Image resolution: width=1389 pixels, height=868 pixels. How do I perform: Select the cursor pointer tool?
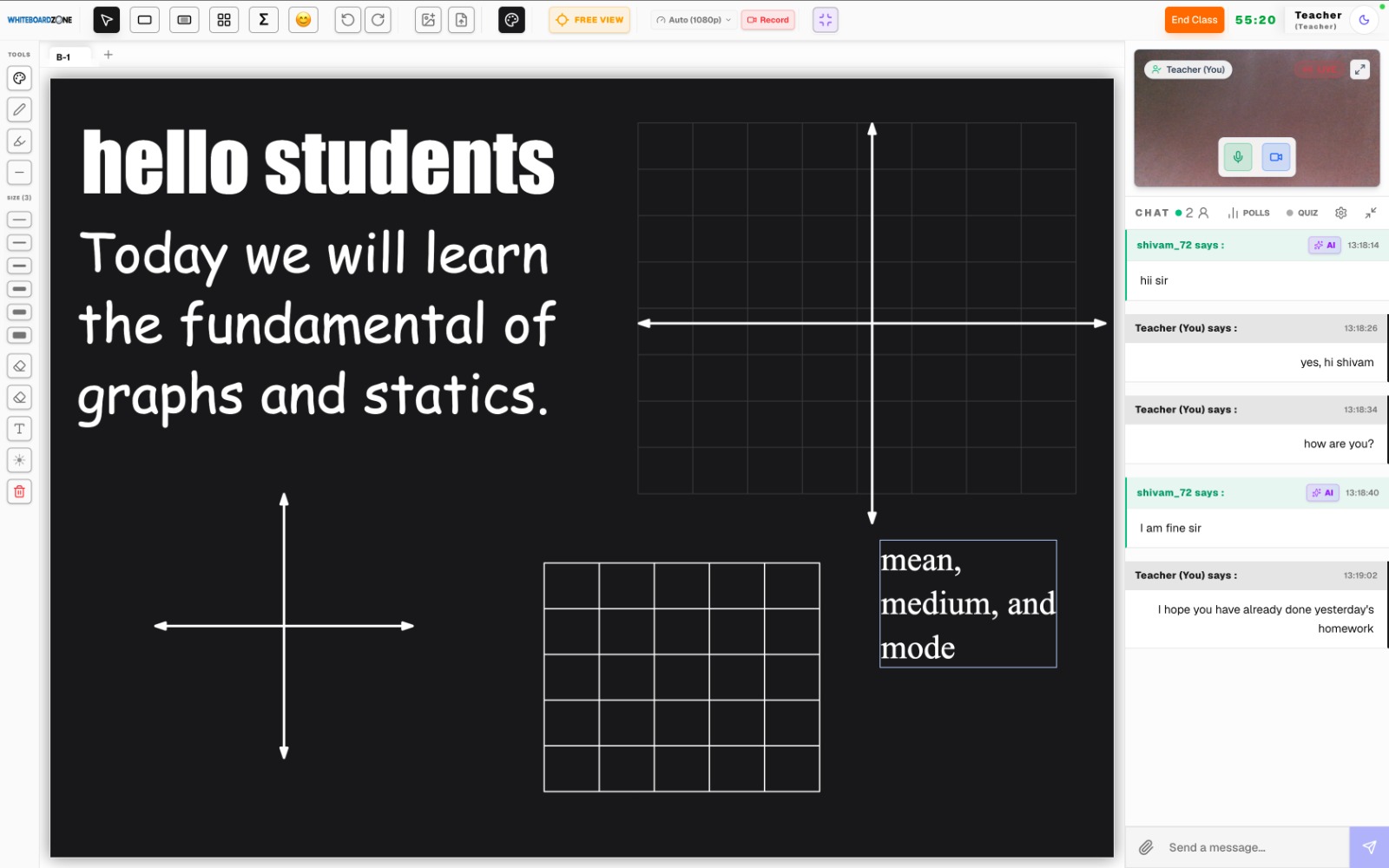[107, 20]
